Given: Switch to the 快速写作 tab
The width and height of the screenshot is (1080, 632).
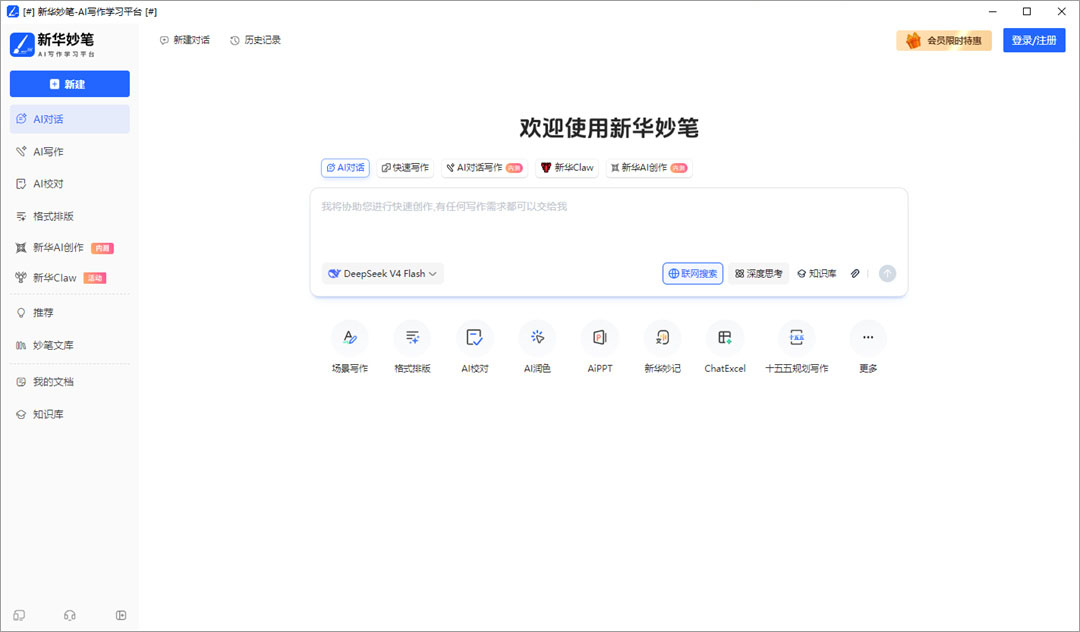Looking at the screenshot, I should coord(405,167).
